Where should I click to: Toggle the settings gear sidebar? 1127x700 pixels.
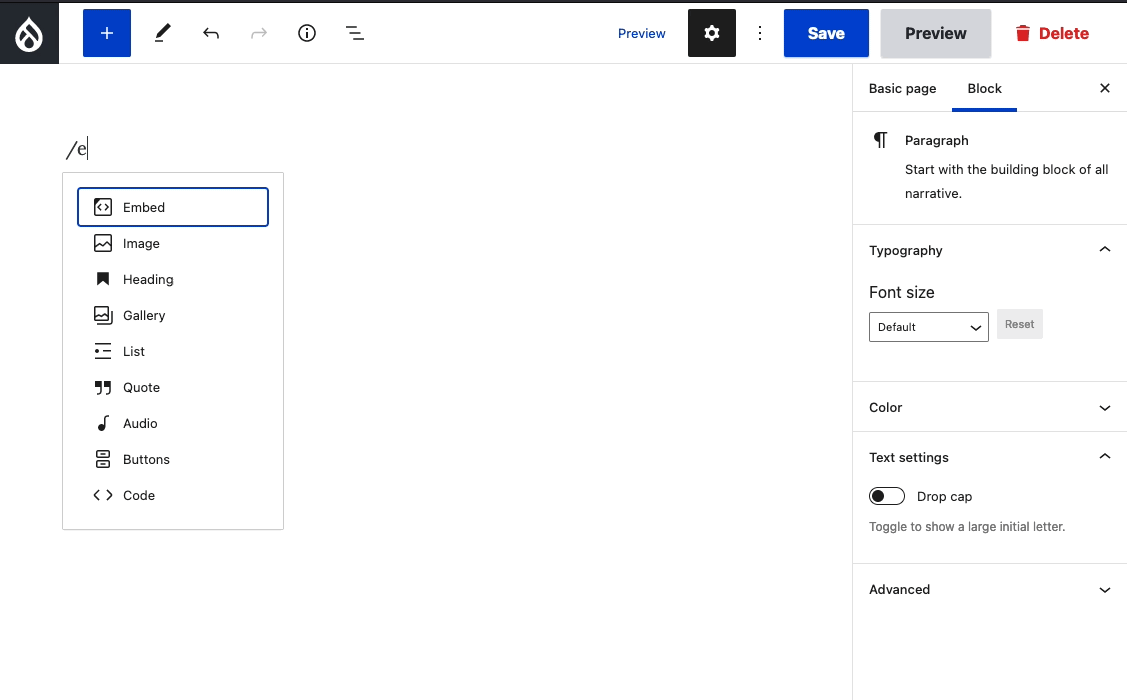[711, 33]
